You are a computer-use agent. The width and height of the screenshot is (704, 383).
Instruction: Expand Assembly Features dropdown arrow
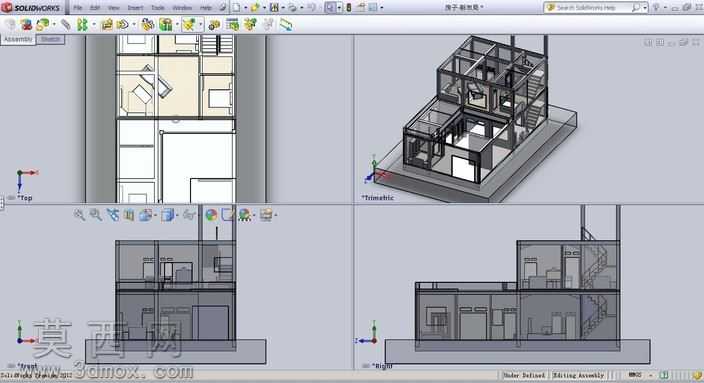[177, 24]
